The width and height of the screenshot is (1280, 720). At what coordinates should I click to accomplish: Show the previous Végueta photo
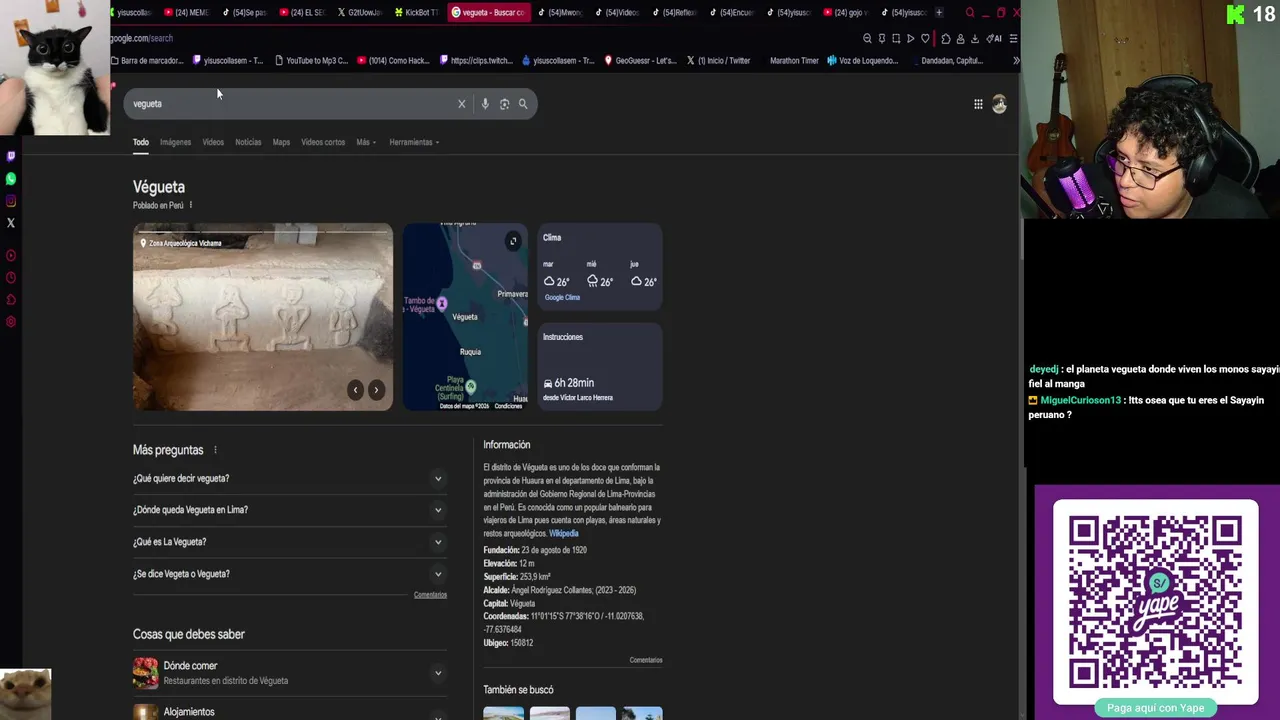pos(355,390)
